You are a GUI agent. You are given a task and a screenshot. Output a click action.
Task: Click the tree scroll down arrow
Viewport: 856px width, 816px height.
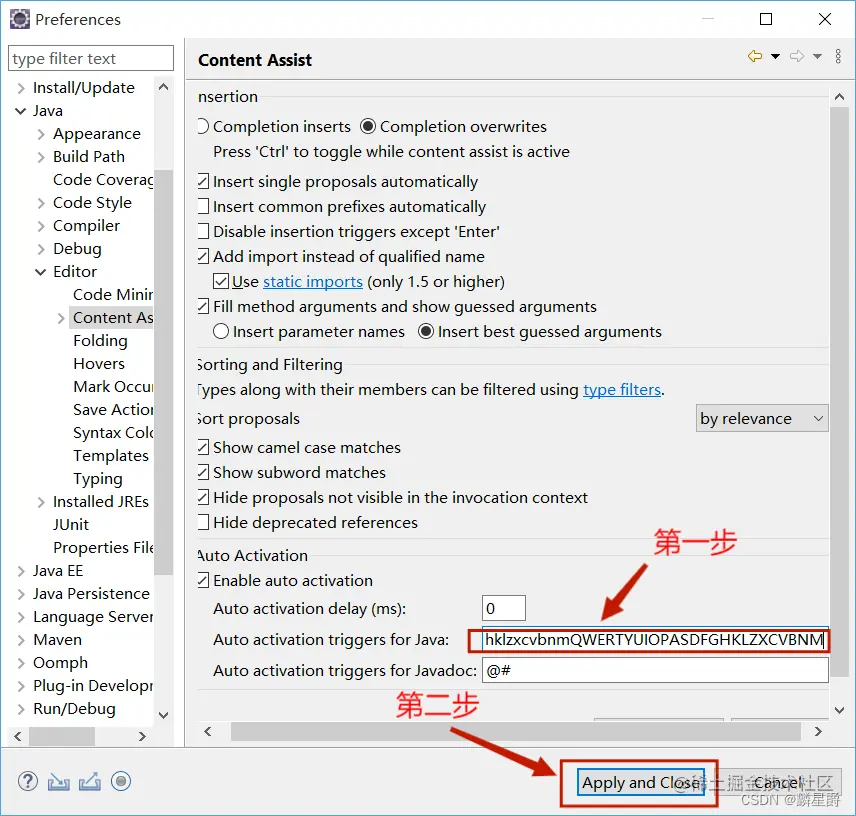pyautogui.click(x=163, y=715)
